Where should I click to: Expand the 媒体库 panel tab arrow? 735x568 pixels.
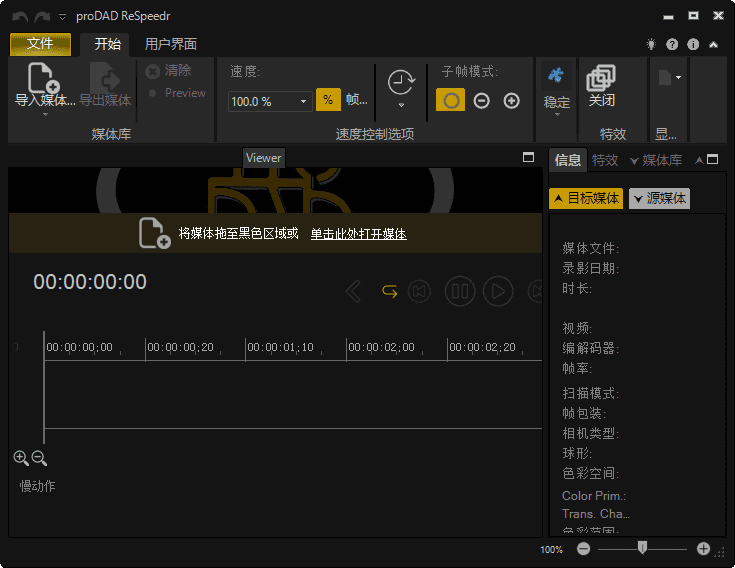634,160
